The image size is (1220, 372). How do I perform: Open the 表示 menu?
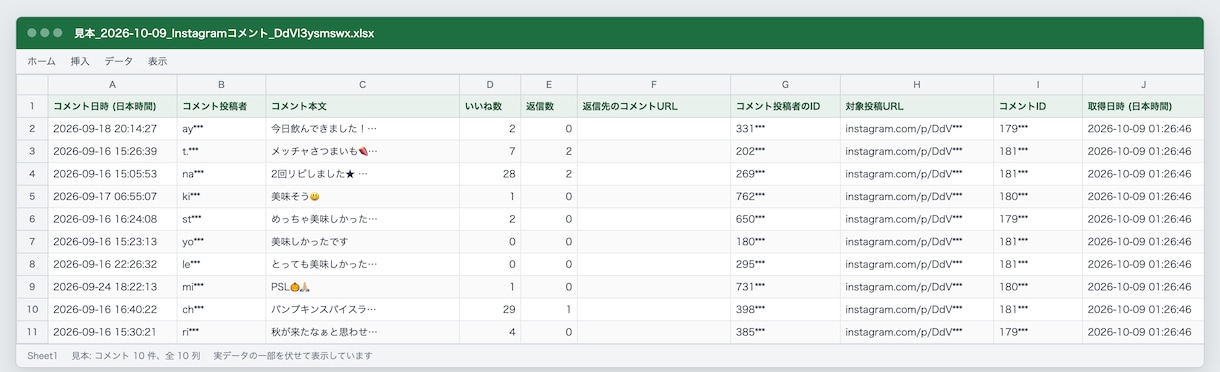[157, 61]
